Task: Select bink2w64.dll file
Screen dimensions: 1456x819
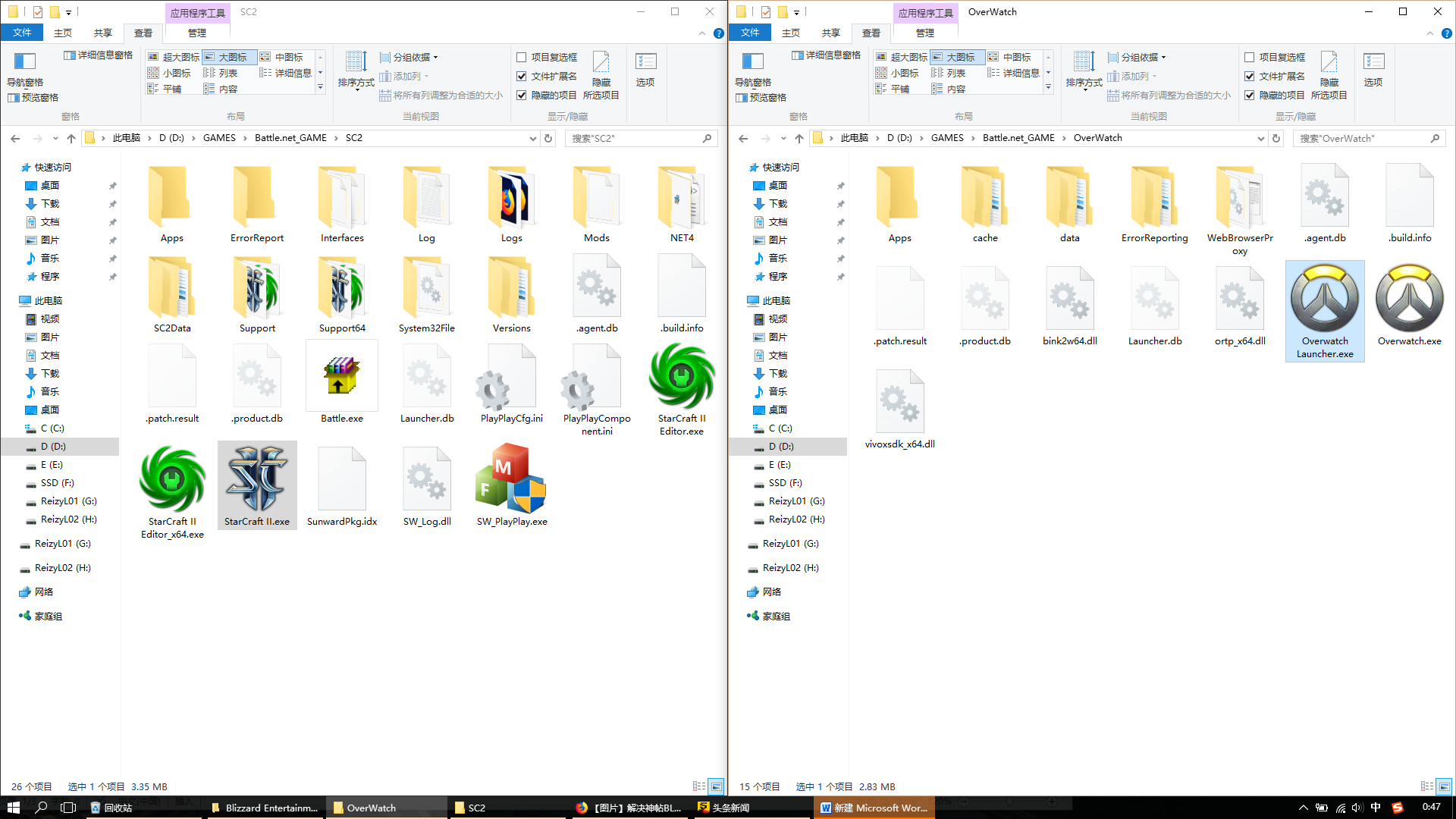Action: pos(1070,306)
